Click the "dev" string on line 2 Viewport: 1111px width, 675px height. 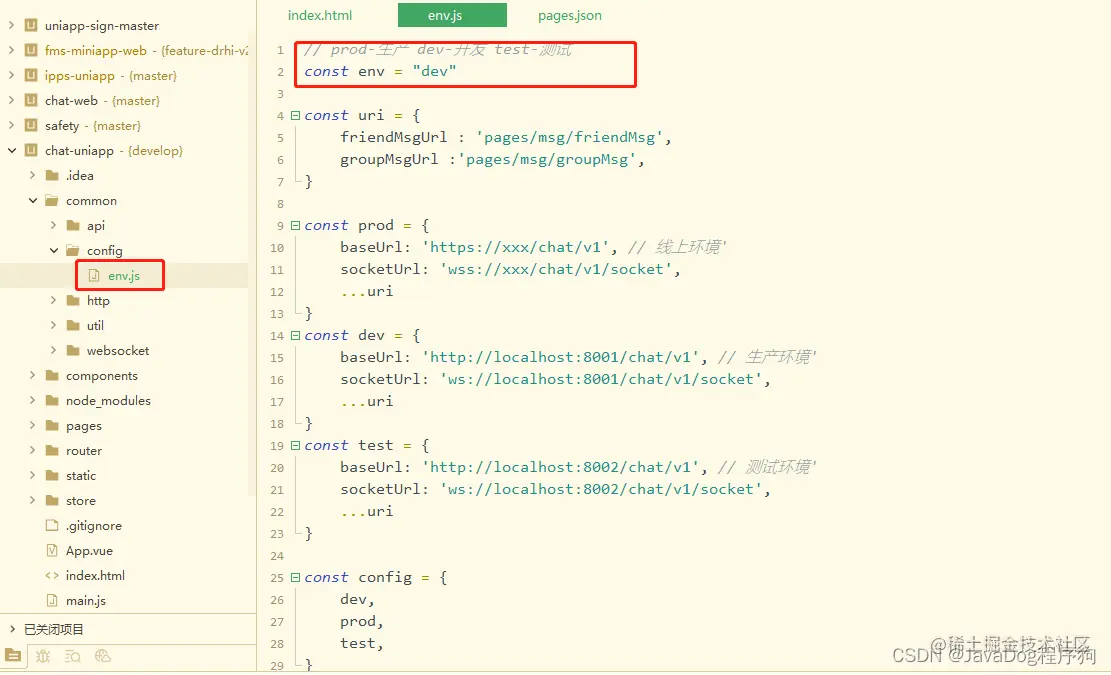point(434,71)
